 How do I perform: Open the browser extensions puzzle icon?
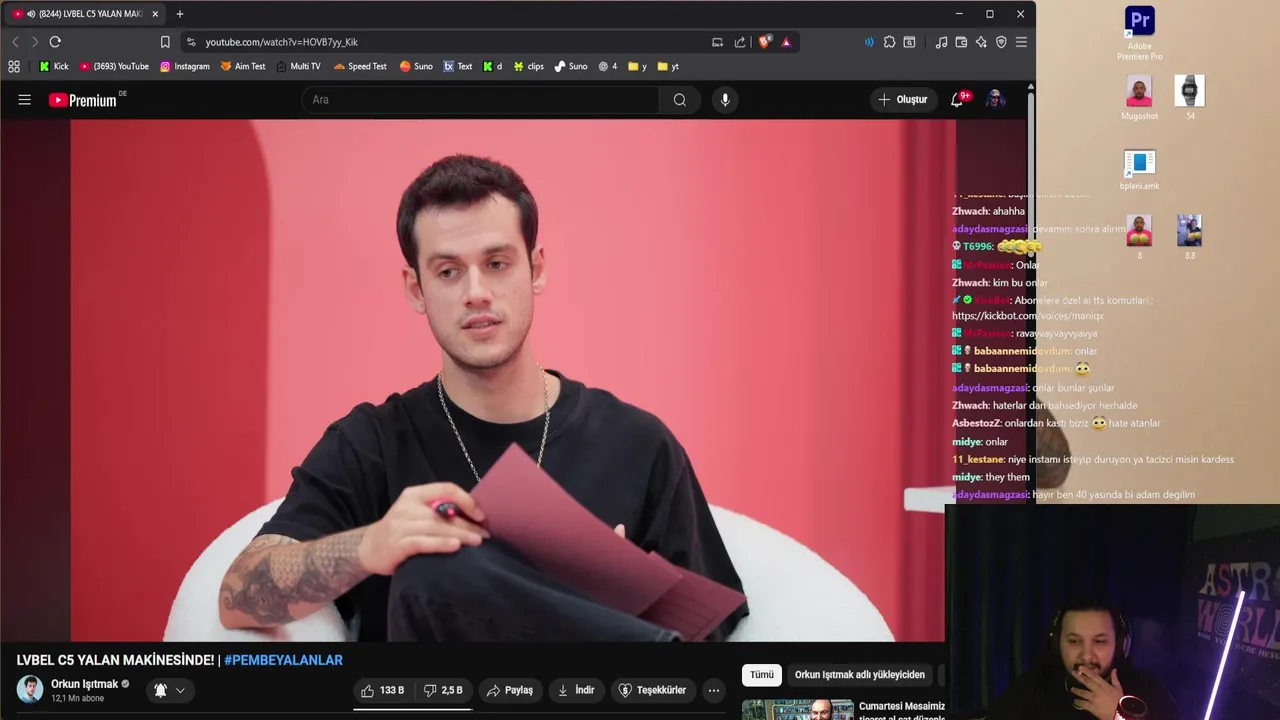[889, 42]
